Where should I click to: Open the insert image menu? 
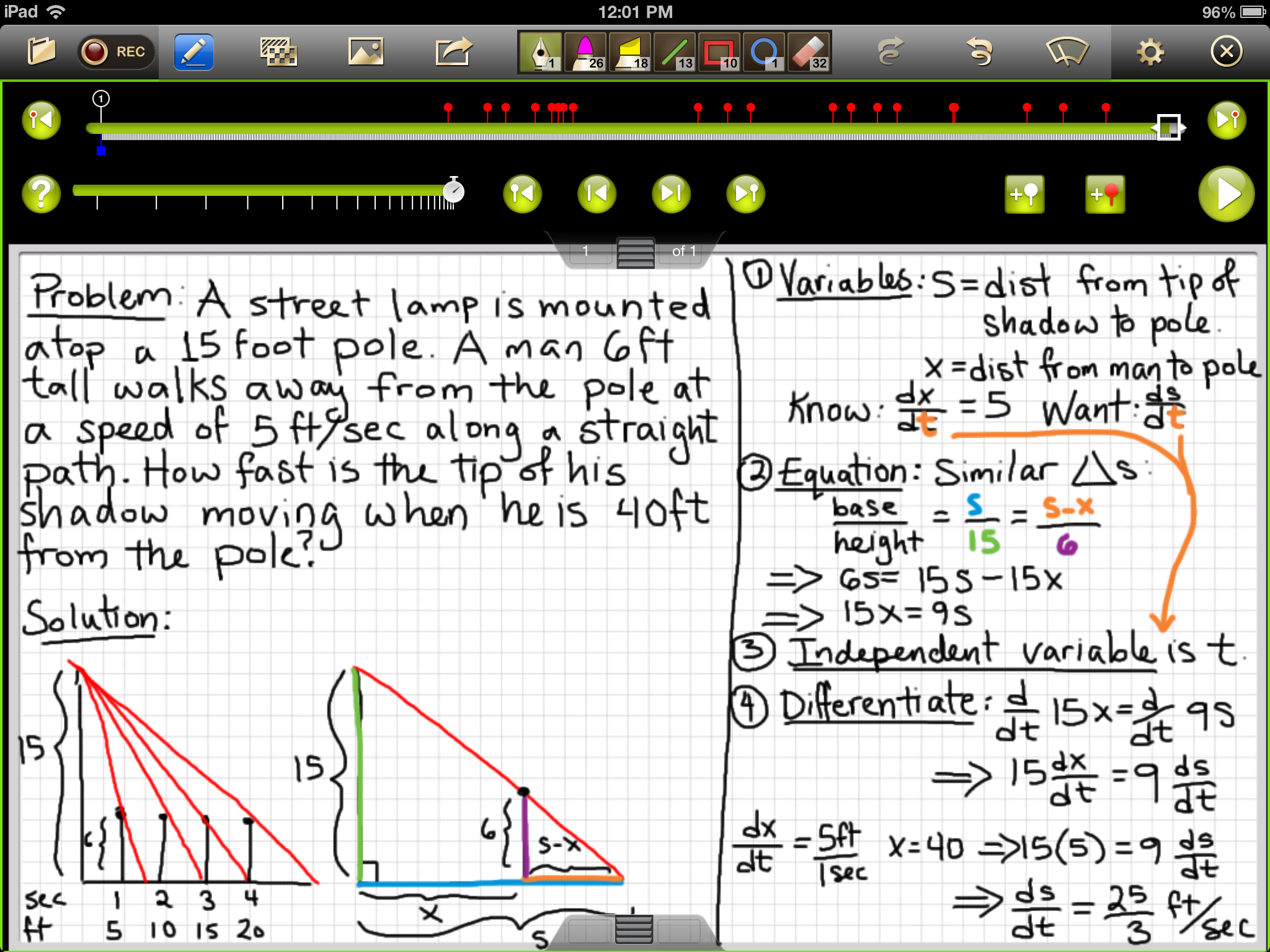[x=366, y=52]
